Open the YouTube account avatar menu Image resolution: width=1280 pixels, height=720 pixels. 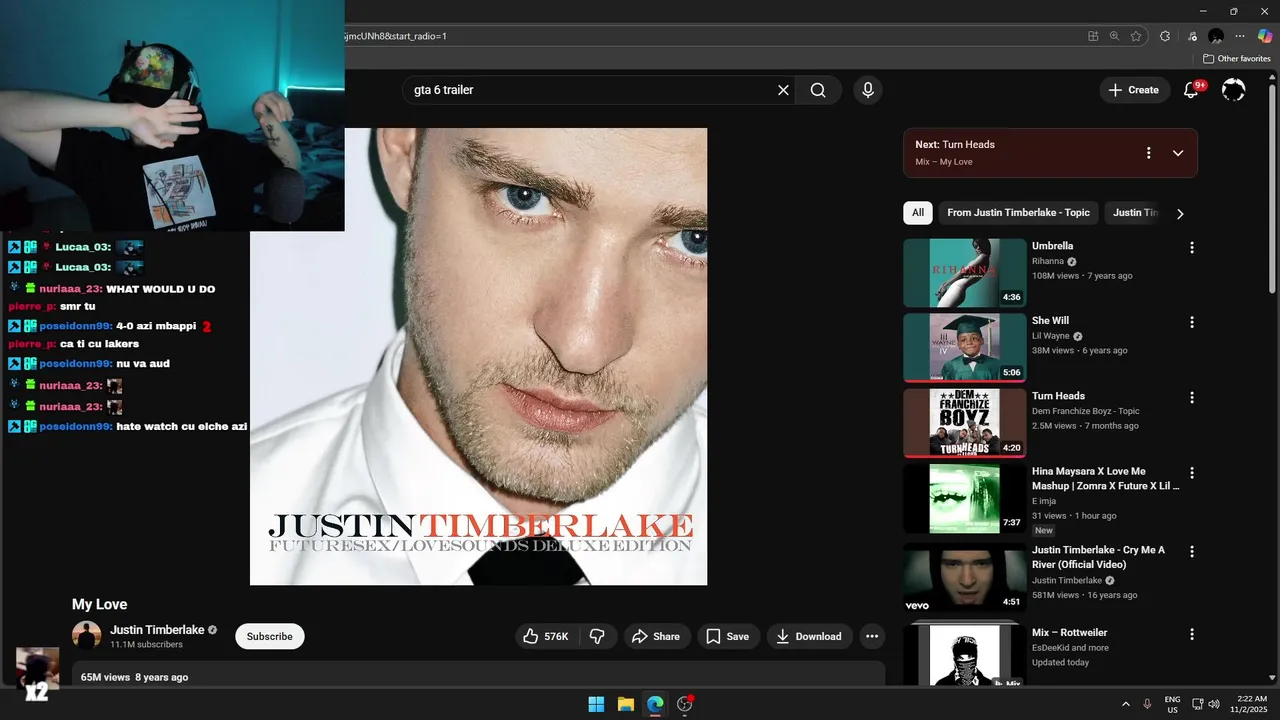(1234, 90)
